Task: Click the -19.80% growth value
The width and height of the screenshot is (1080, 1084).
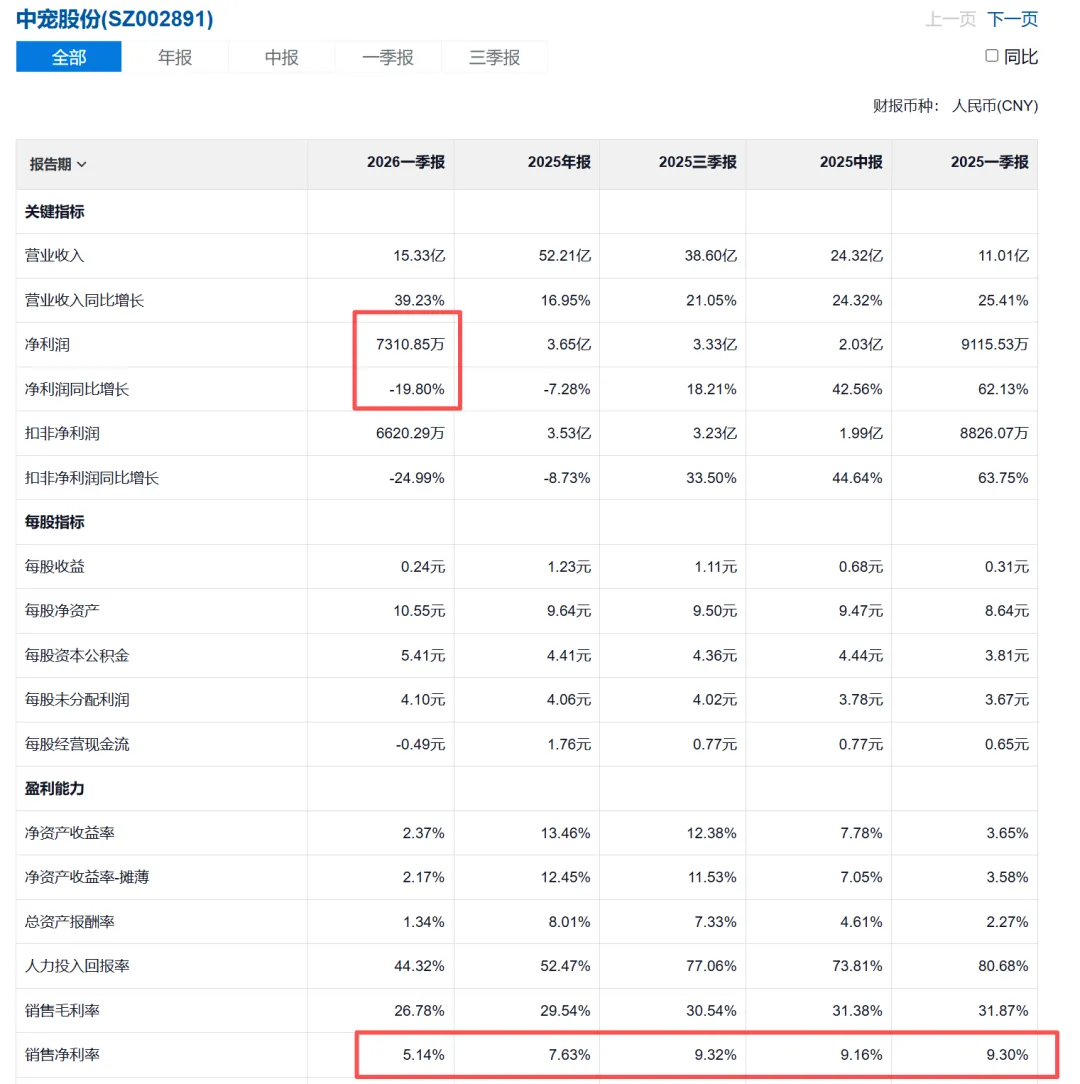Action: tap(417, 389)
